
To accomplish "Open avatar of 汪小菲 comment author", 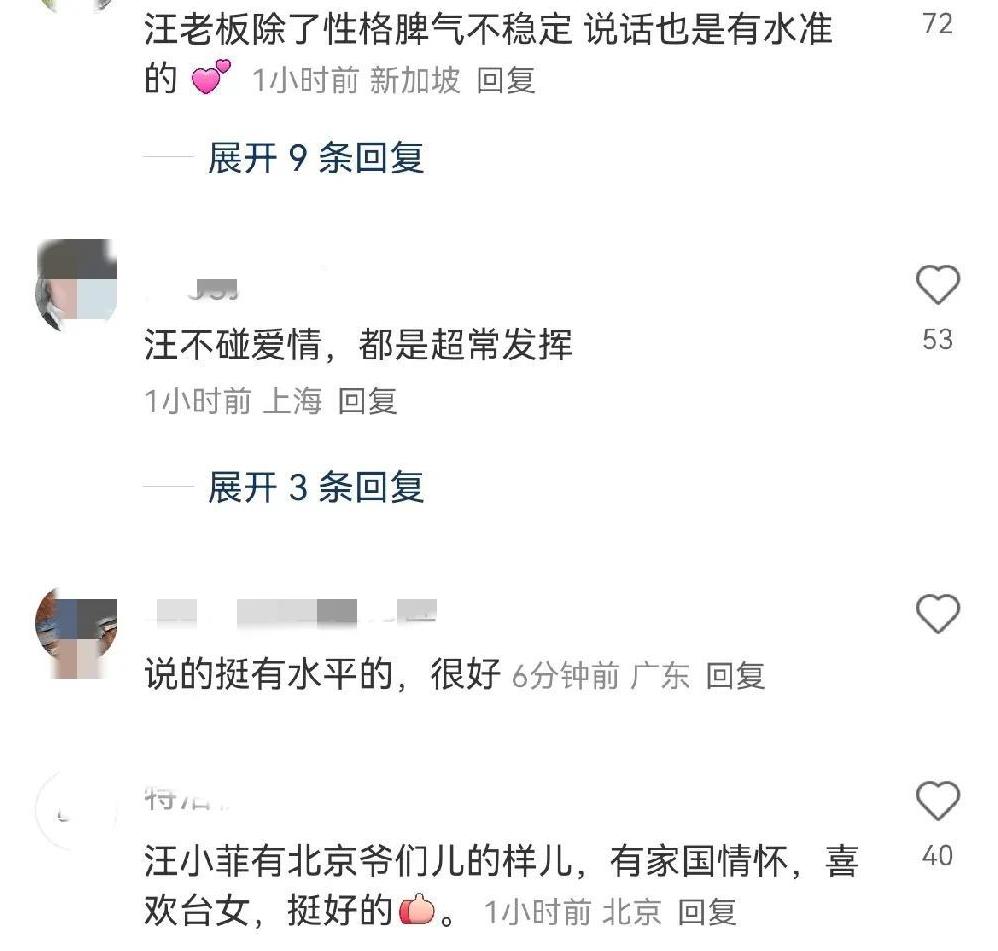I will [76, 810].
